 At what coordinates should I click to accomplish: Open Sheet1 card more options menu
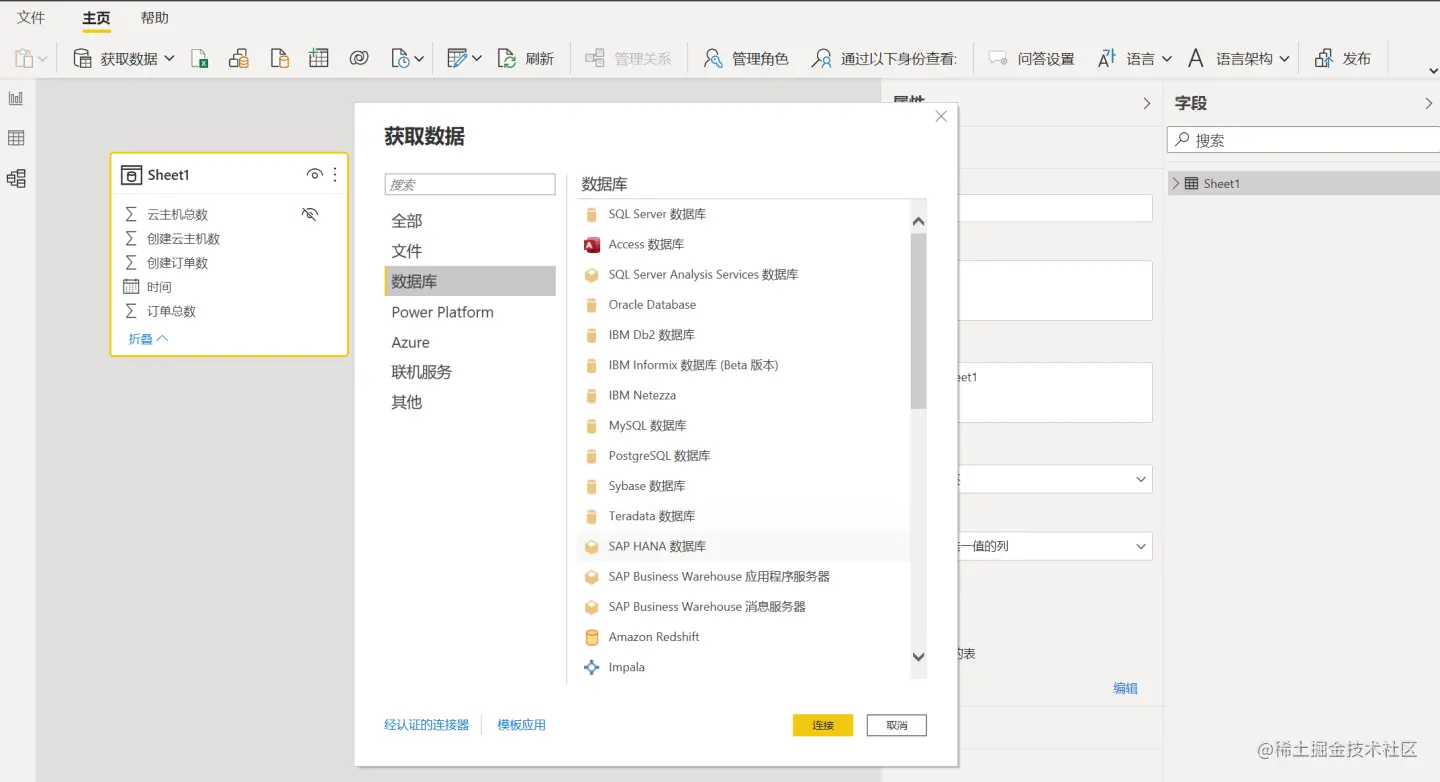point(335,175)
